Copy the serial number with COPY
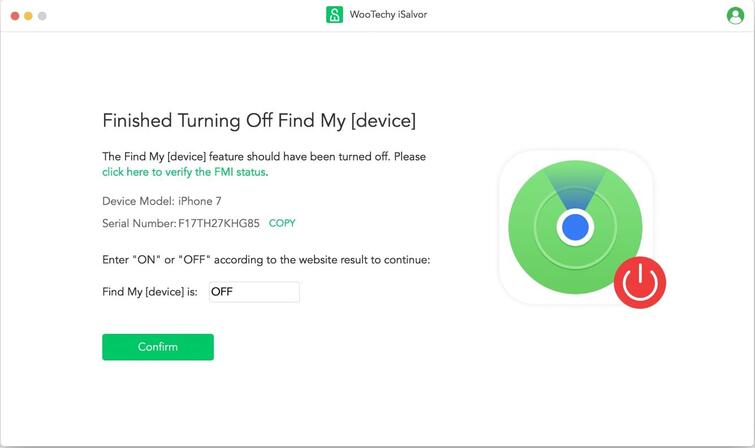 coord(282,223)
